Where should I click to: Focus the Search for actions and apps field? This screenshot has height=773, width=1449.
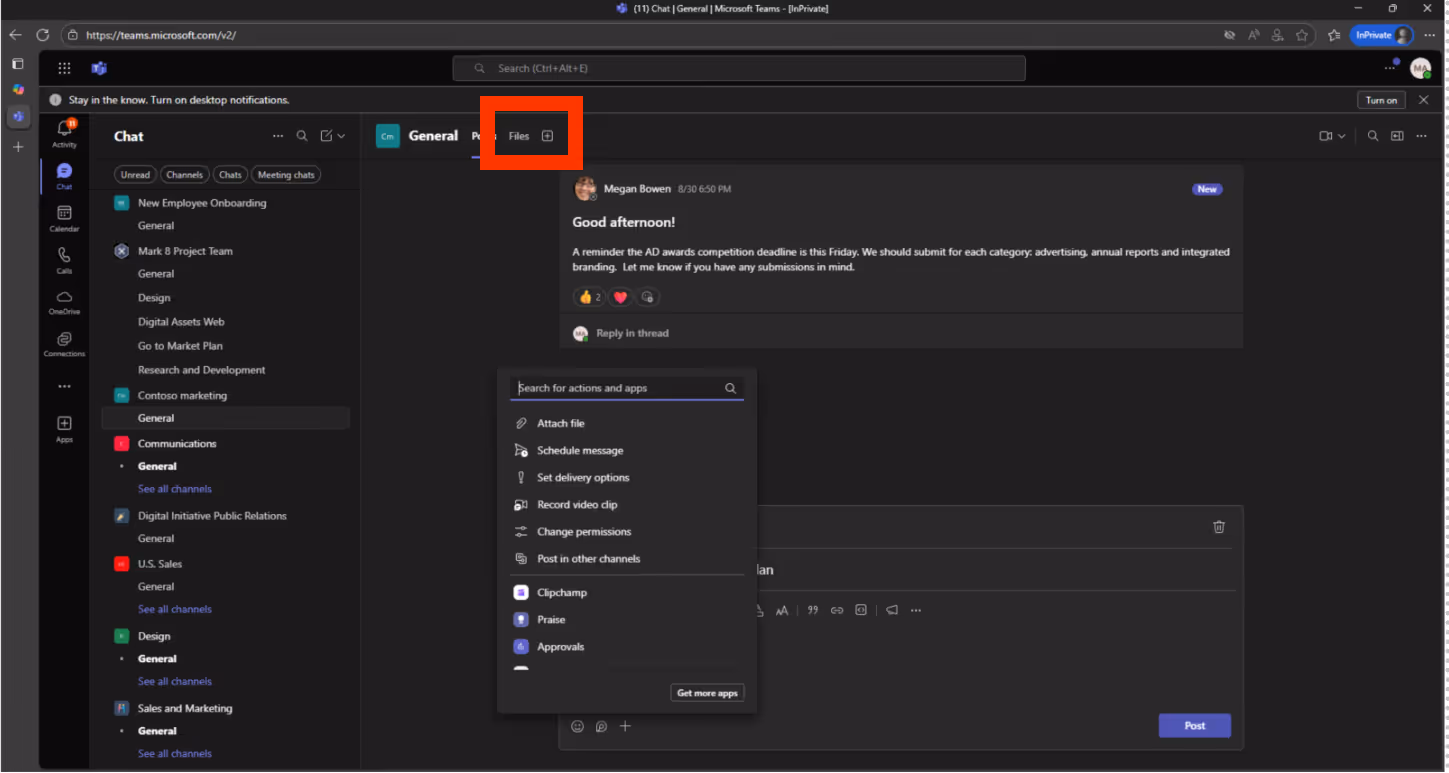click(x=627, y=388)
